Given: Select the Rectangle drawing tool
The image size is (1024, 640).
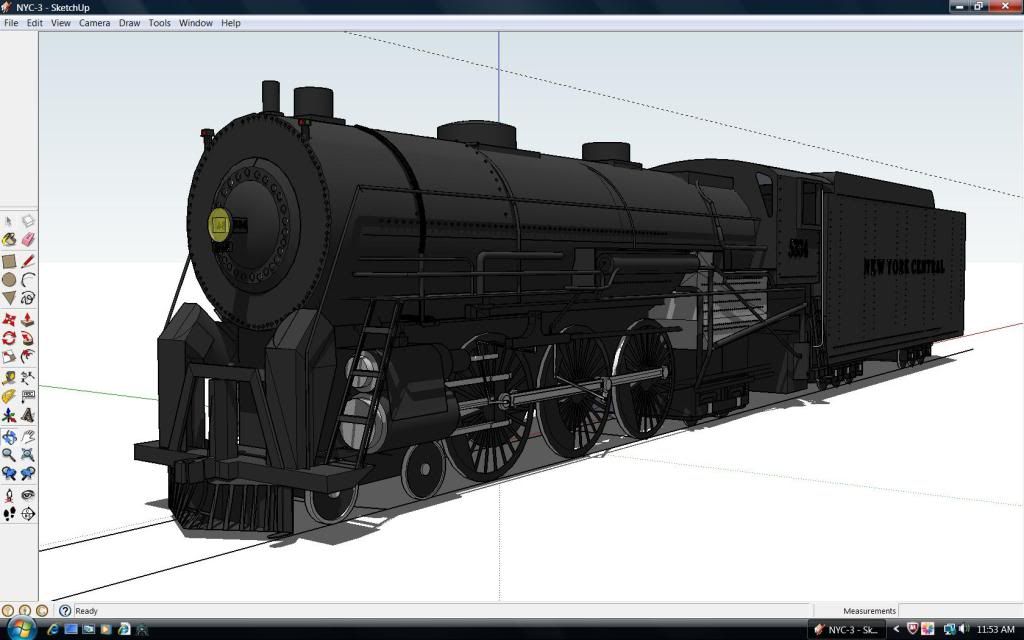Looking at the screenshot, I should 8,262.
